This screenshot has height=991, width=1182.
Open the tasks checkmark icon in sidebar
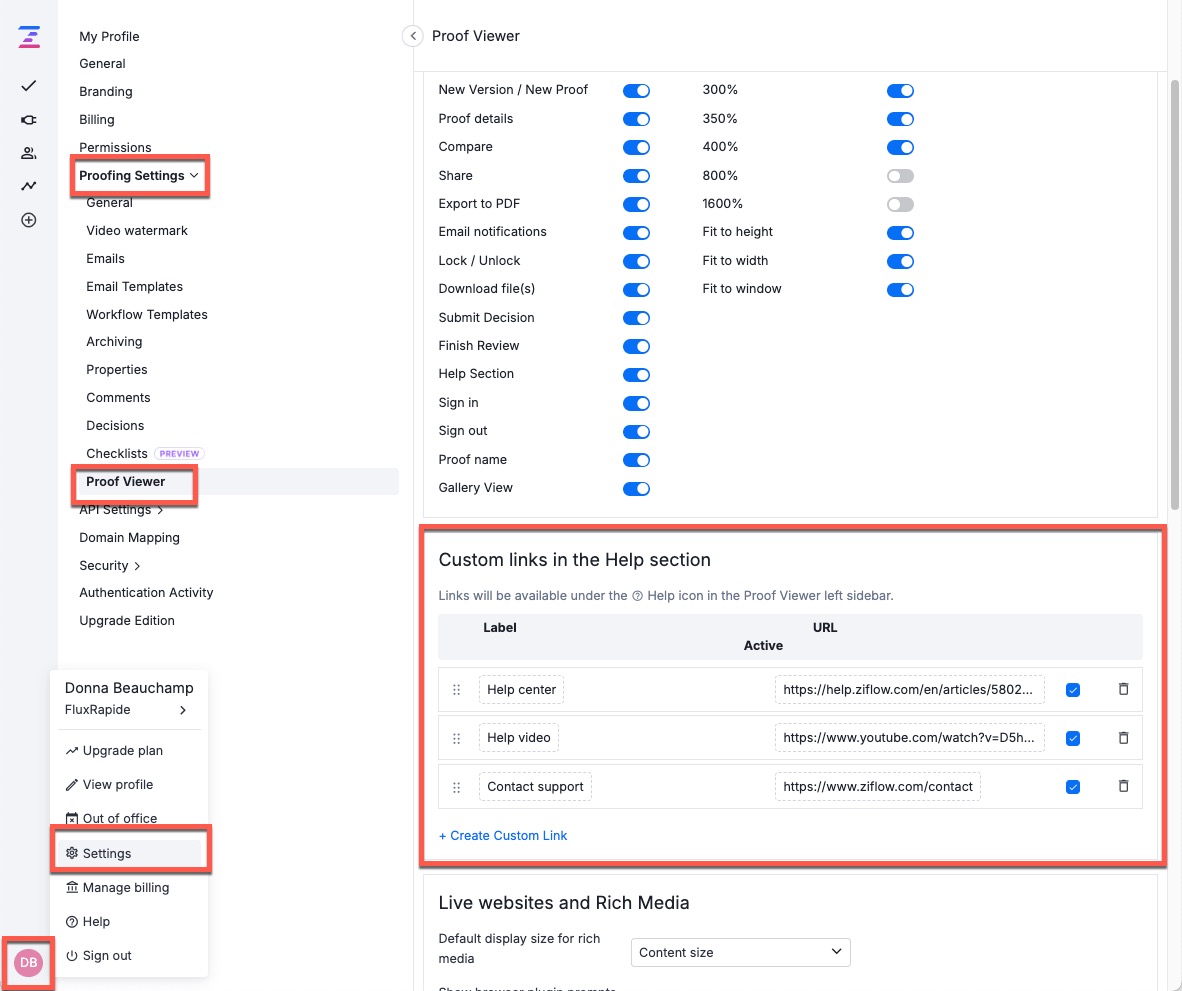(29, 86)
